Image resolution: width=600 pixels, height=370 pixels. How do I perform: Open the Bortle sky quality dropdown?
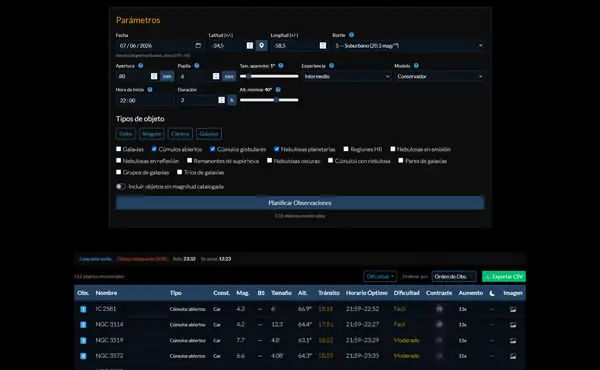coord(408,46)
